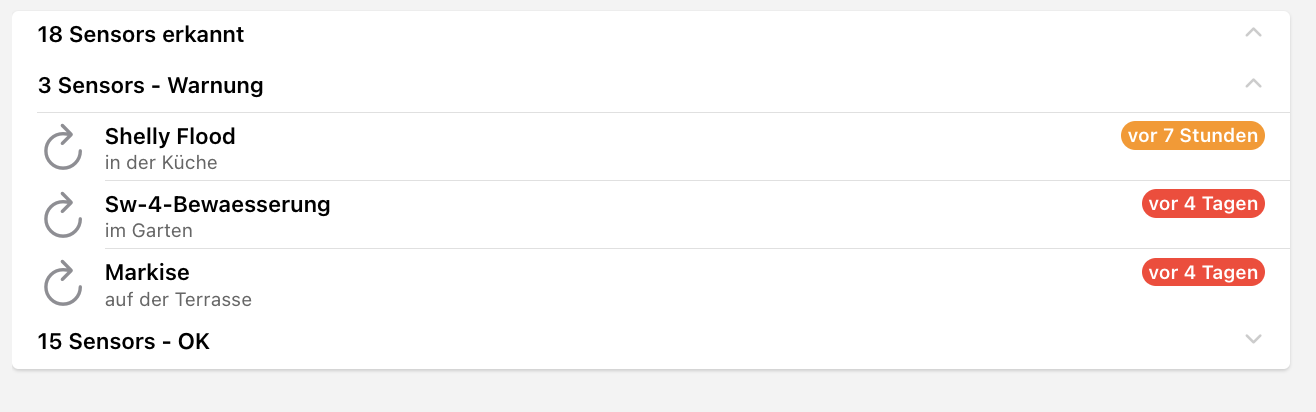The height and width of the screenshot is (412, 1316).
Task: Click refresh icon beside Markise
Action: (63, 284)
